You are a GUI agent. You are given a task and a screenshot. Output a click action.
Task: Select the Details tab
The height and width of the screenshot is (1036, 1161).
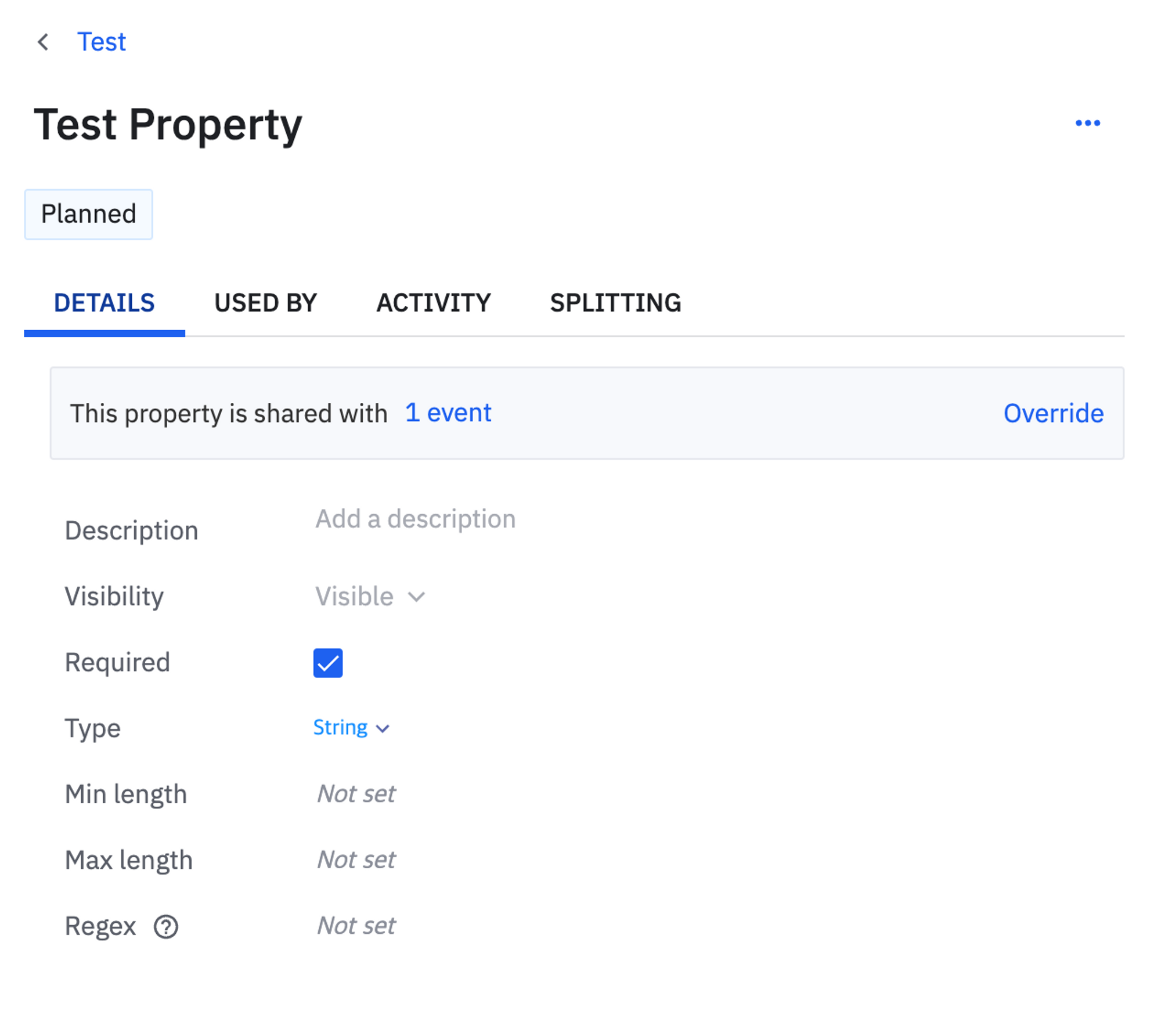pos(104,303)
